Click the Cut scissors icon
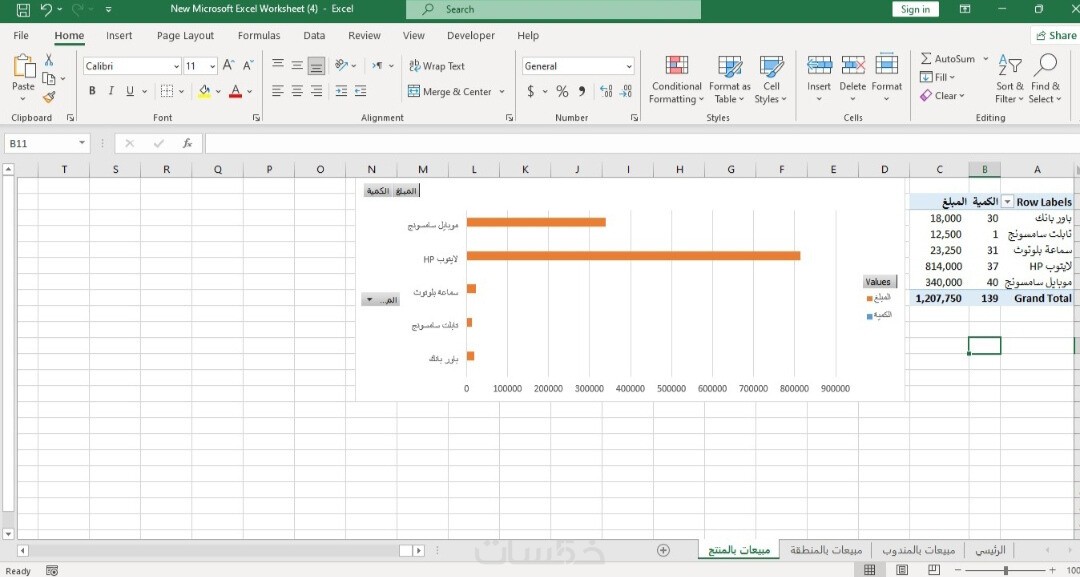 point(49,60)
